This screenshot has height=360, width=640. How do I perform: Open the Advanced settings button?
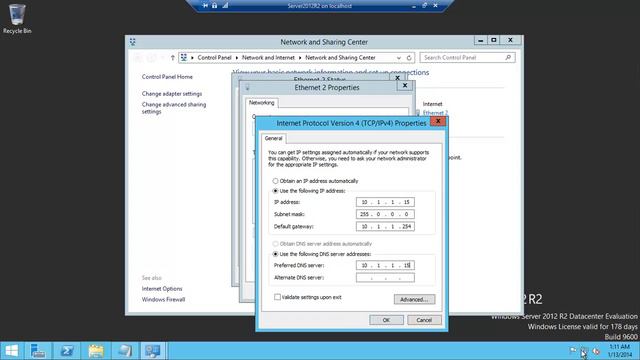[x=414, y=299]
